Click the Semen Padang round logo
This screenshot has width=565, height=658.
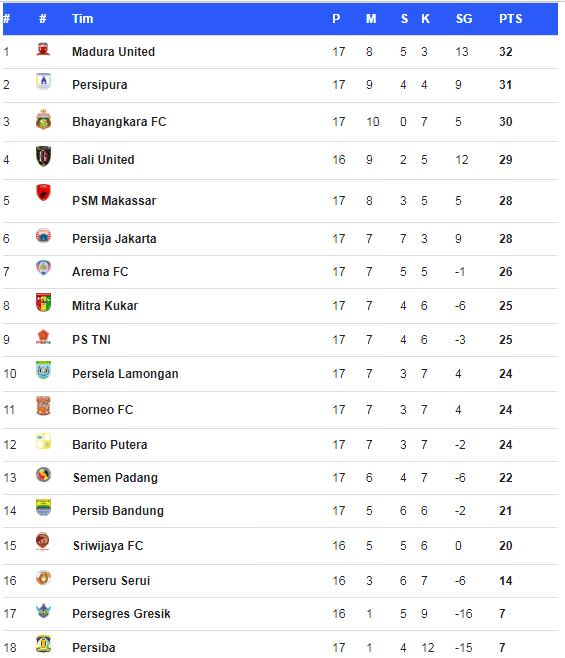pyautogui.click(x=43, y=475)
